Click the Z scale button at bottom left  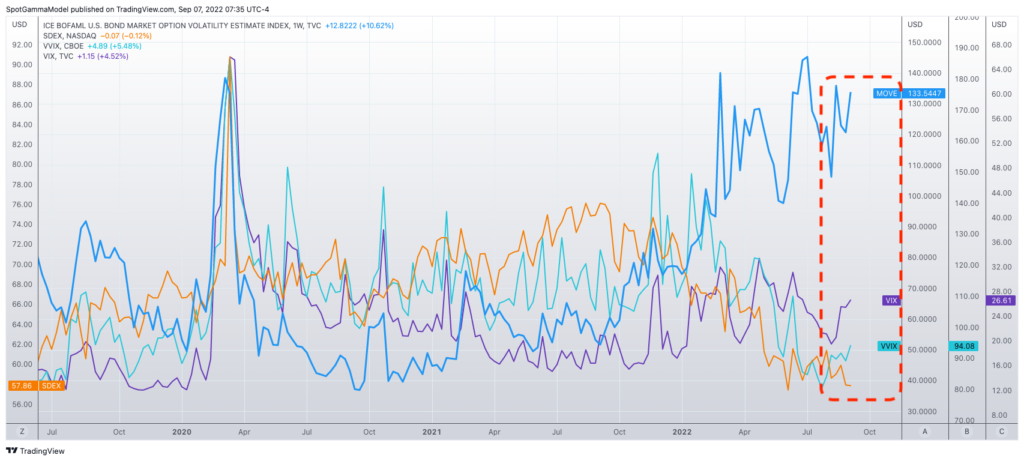click(x=22, y=432)
